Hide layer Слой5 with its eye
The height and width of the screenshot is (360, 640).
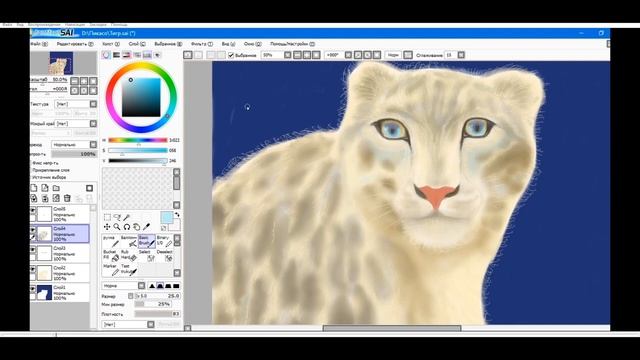point(33,211)
